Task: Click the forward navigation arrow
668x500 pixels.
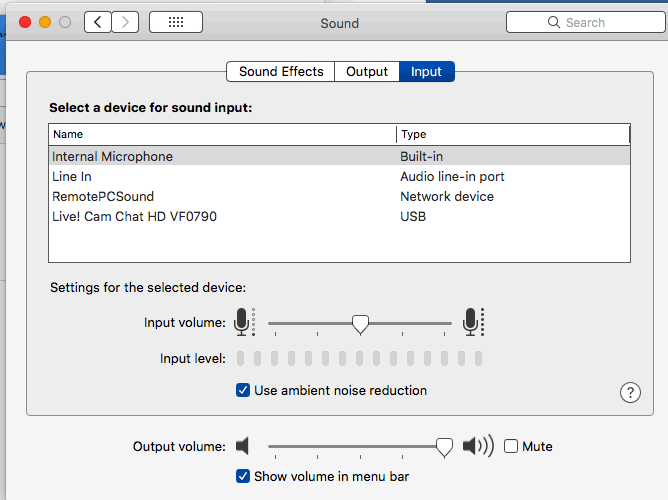Action: pyautogui.click(x=126, y=22)
